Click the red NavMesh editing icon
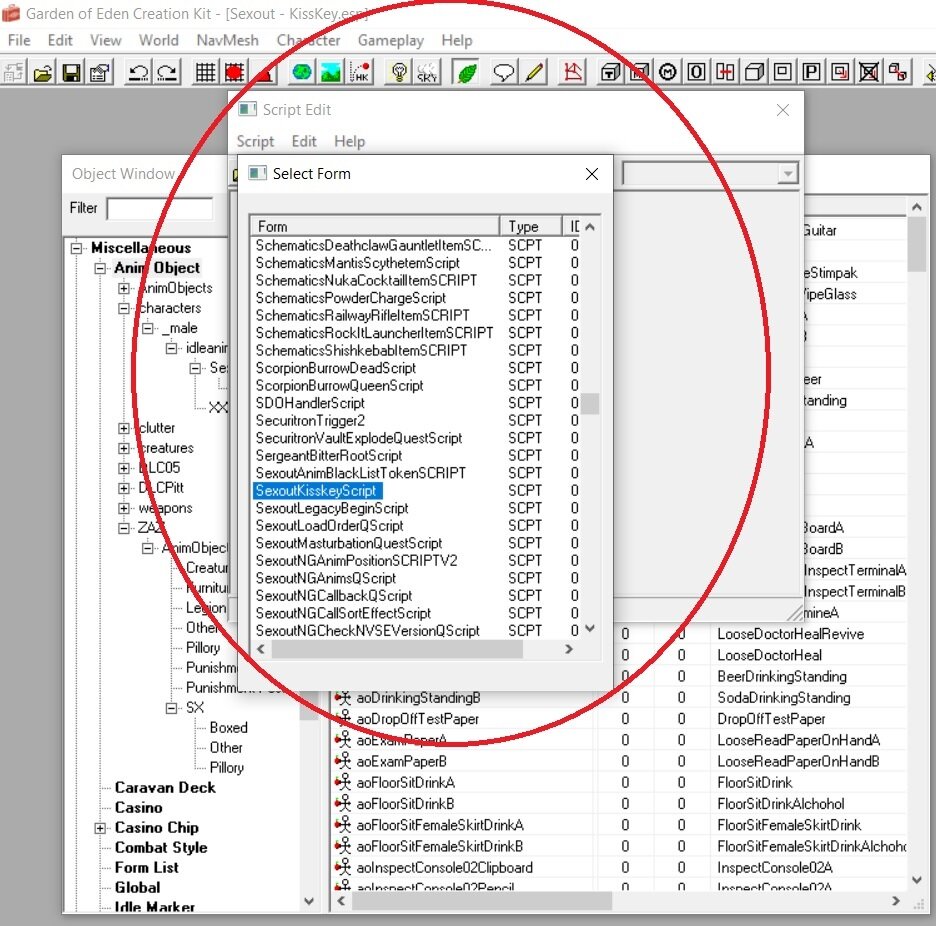Screen dimensions: 936x926 (572, 73)
